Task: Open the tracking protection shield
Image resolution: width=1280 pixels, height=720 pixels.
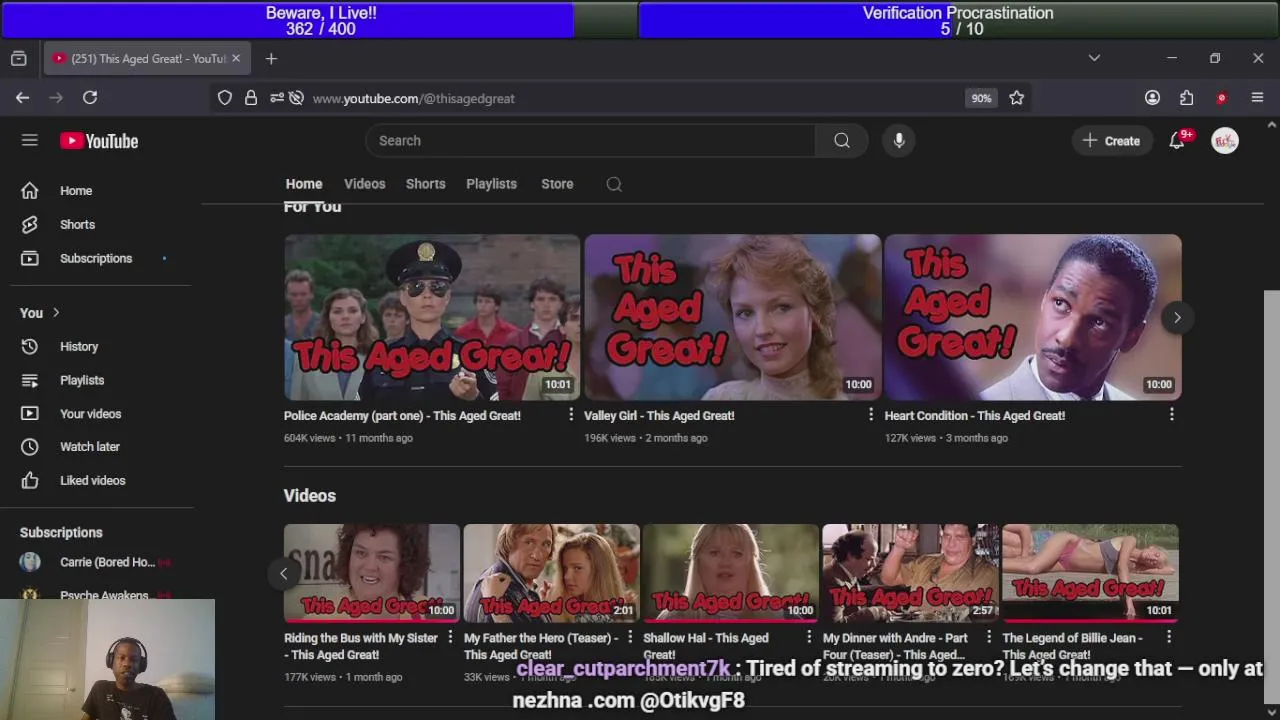Action: point(225,98)
